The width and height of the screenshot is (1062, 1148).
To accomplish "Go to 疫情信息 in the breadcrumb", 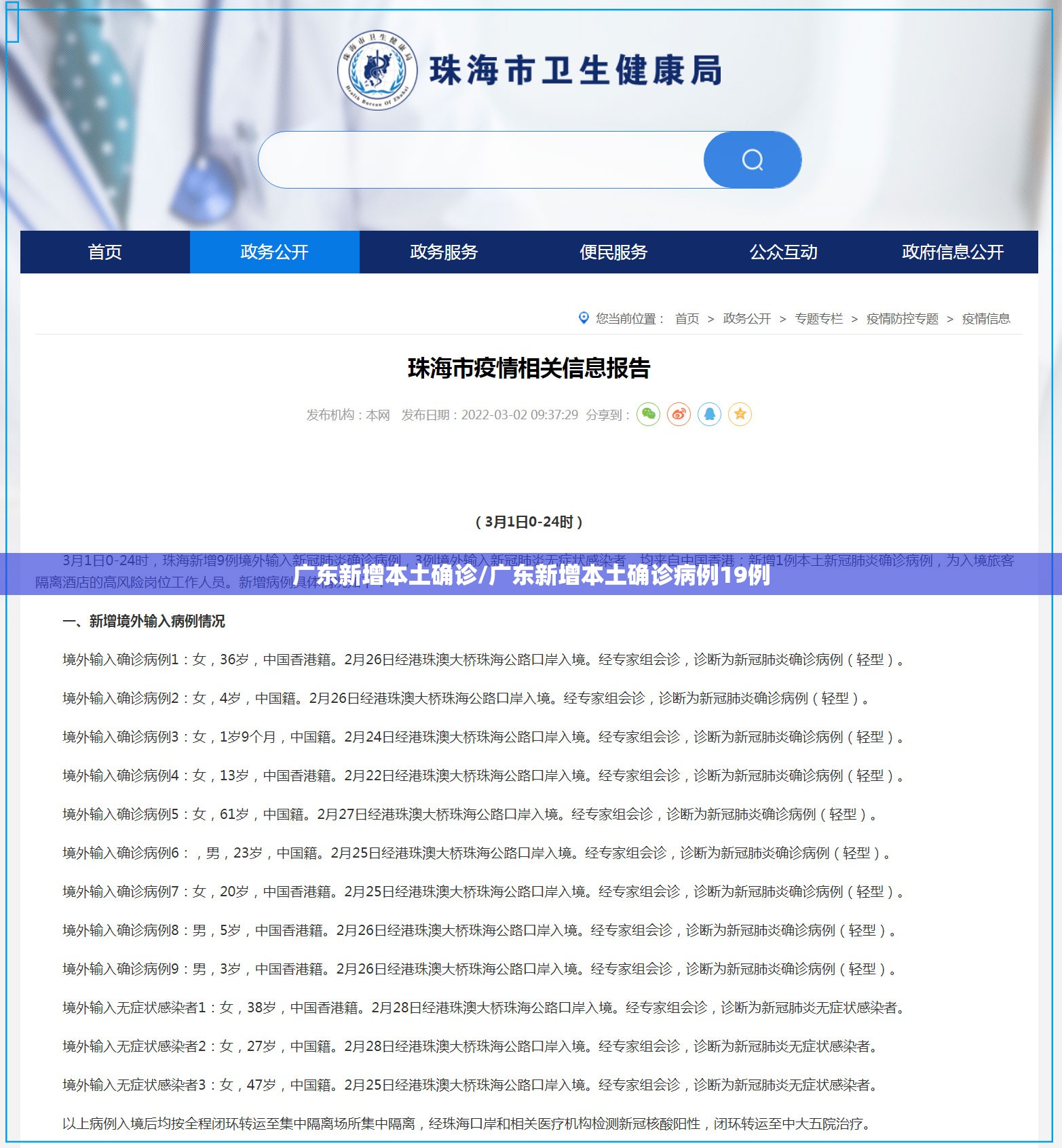I will click(x=986, y=318).
